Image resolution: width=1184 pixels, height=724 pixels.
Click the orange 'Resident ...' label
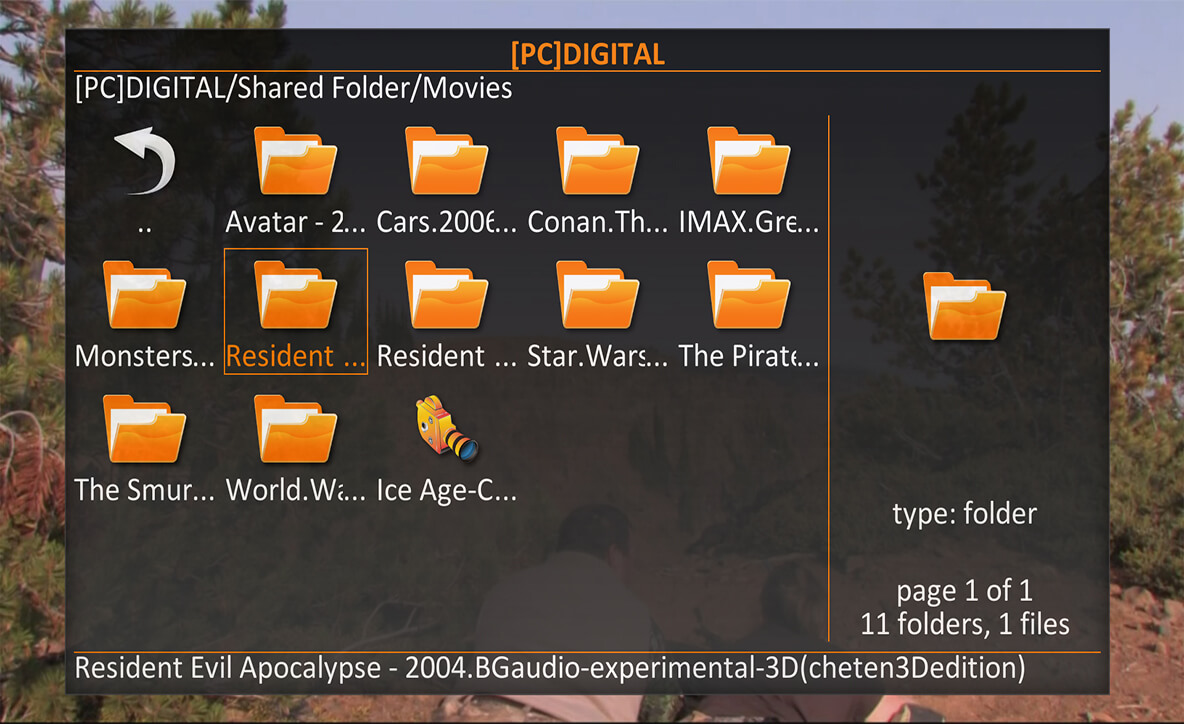click(295, 356)
